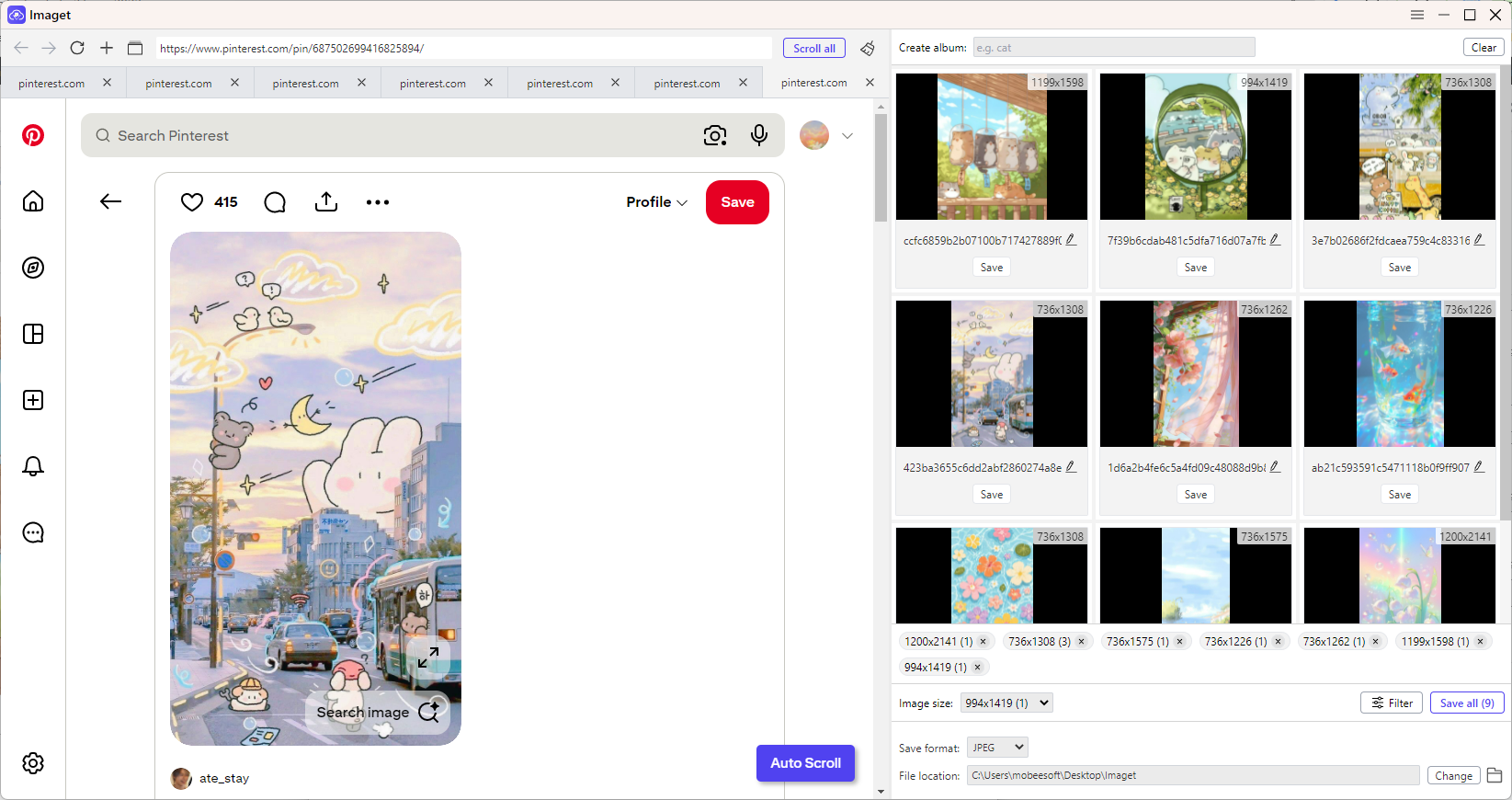
Task: Remove the 1199x1598 size filter tag
Action: tap(1480, 642)
